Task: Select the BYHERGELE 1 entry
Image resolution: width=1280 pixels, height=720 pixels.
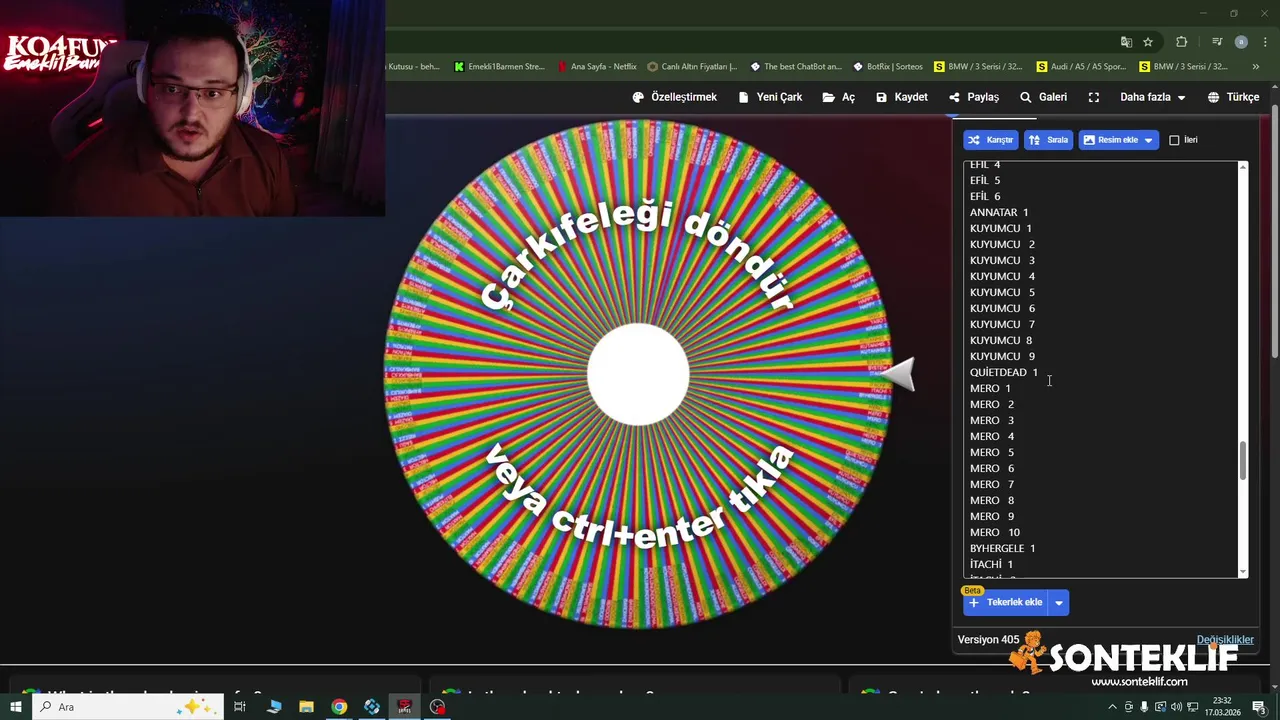Action: click(1002, 548)
